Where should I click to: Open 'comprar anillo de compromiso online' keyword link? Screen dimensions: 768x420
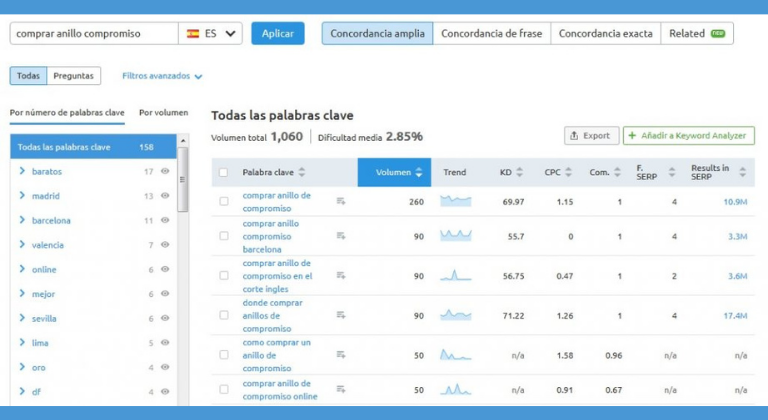pyautogui.click(x=280, y=390)
